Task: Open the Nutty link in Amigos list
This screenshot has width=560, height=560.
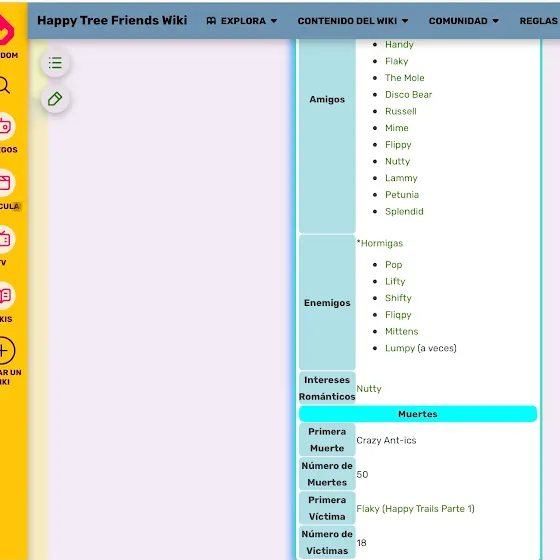Action: (x=398, y=161)
